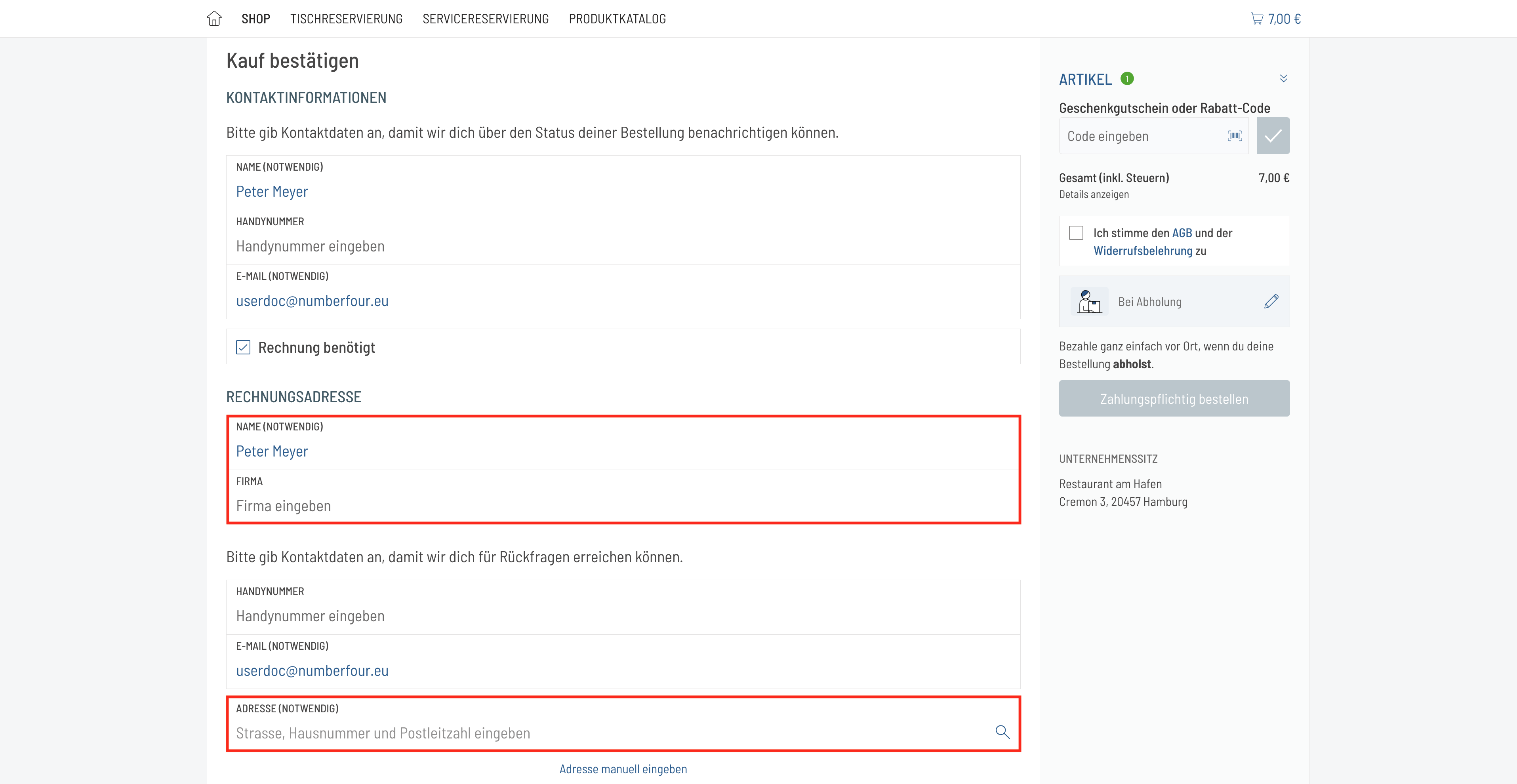1517x784 pixels.
Task: Focus the billing E-Mail field
Action: point(623,662)
